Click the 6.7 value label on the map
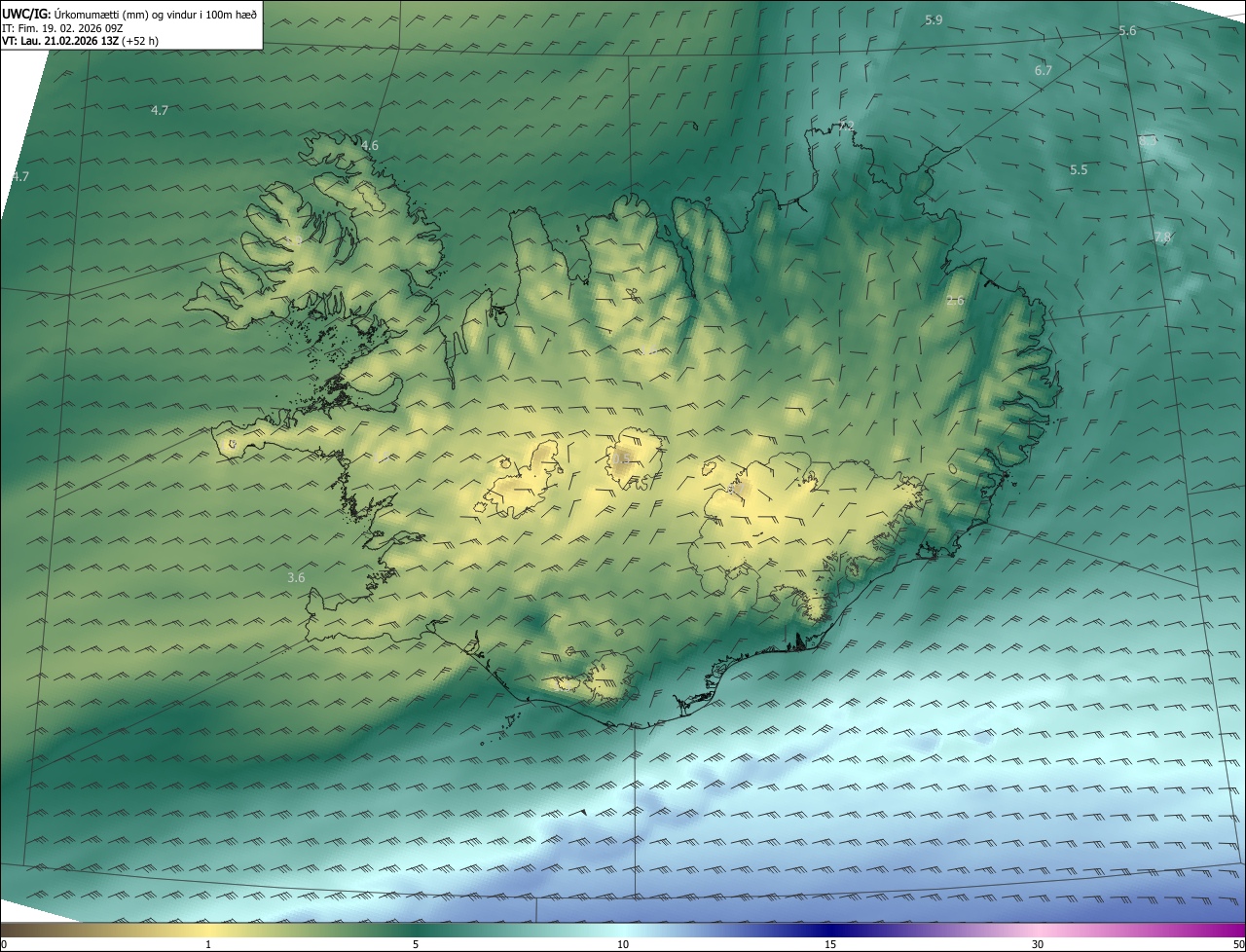Image resolution: width=1246 pixels, height=952 pixels. (x=1044, y=70)
